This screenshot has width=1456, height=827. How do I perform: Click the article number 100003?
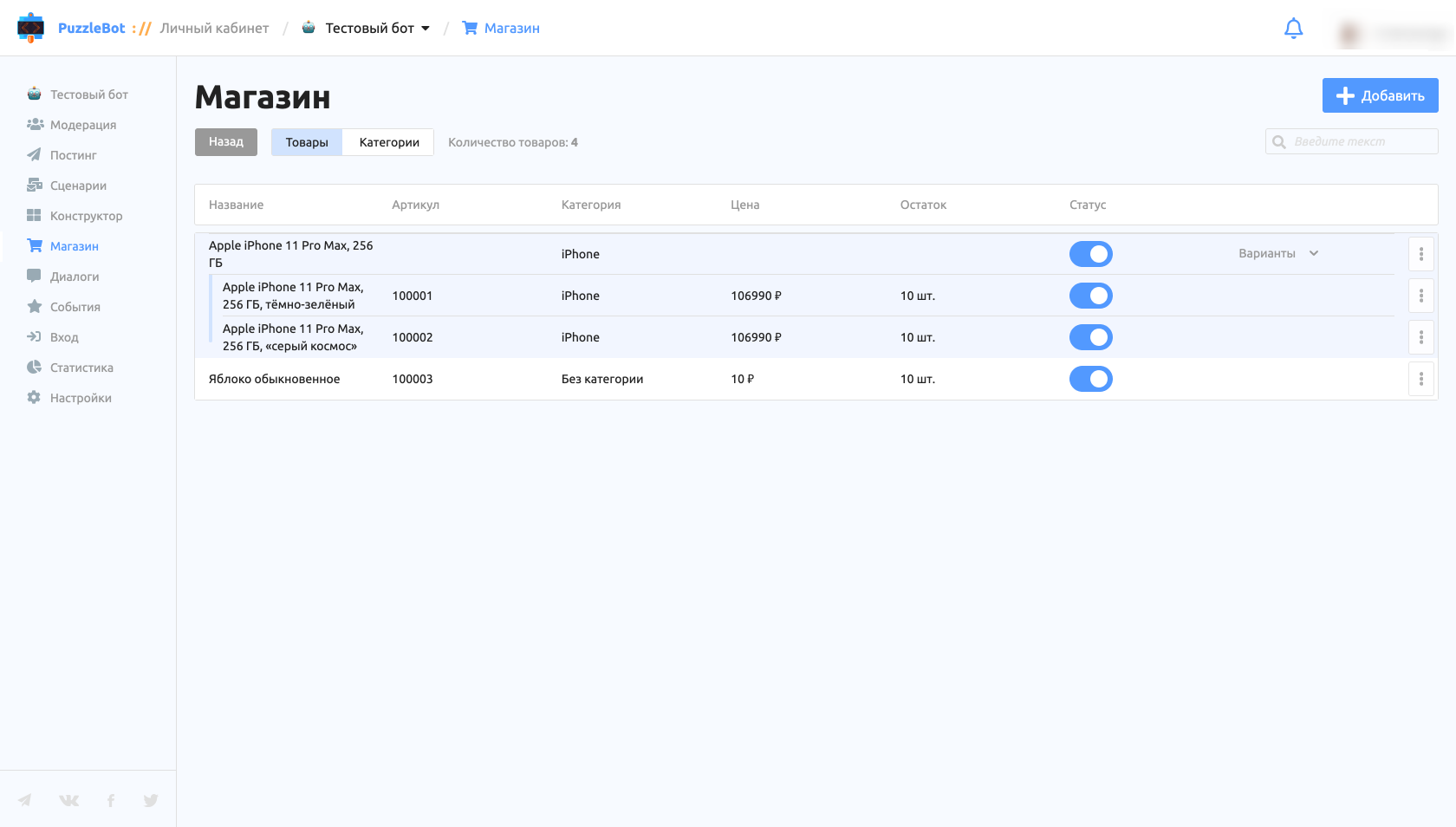(413, 379)
